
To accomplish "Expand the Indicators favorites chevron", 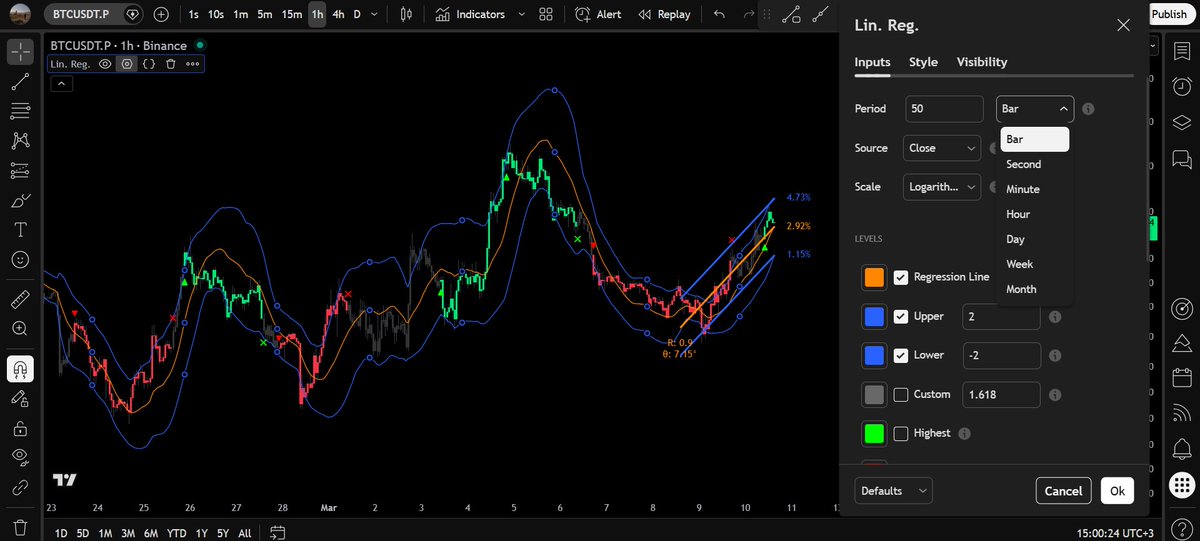I will click(x=521, y=14).
